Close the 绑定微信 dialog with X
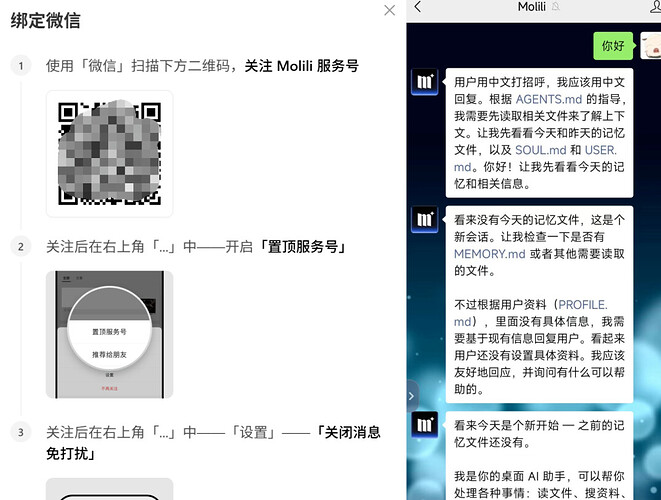The image size is (661, 500). point(390,10)
